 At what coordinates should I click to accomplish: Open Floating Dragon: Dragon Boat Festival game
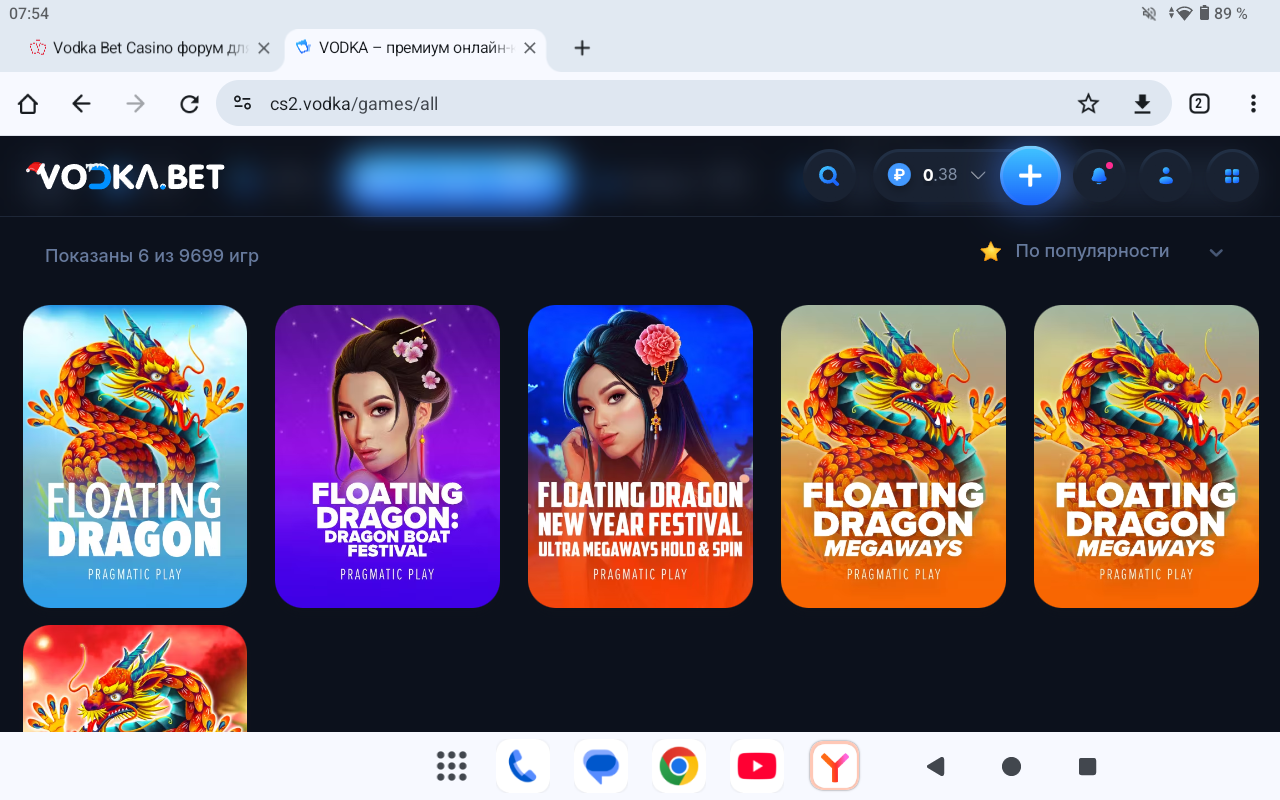click(x=387, y=456)
